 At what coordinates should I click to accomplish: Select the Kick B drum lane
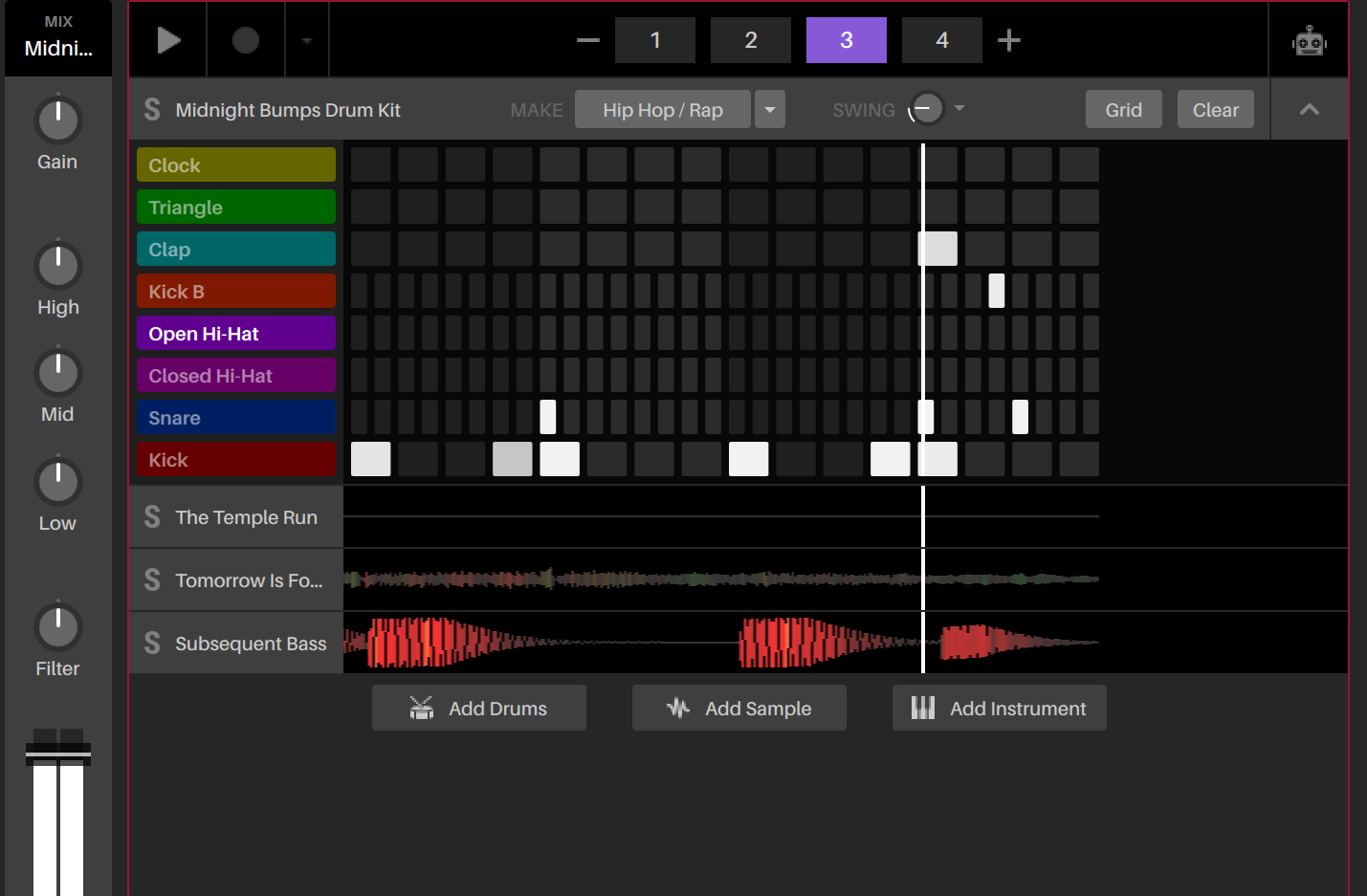click(x=236, y=291)
